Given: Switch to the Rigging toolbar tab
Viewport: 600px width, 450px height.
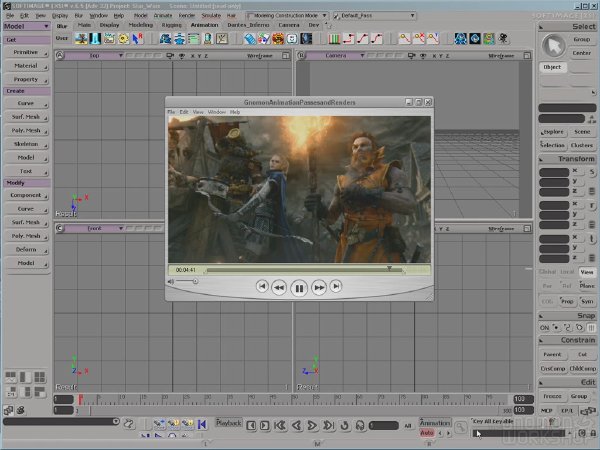Looking at the screenshot, I should (x=171, y=25).
